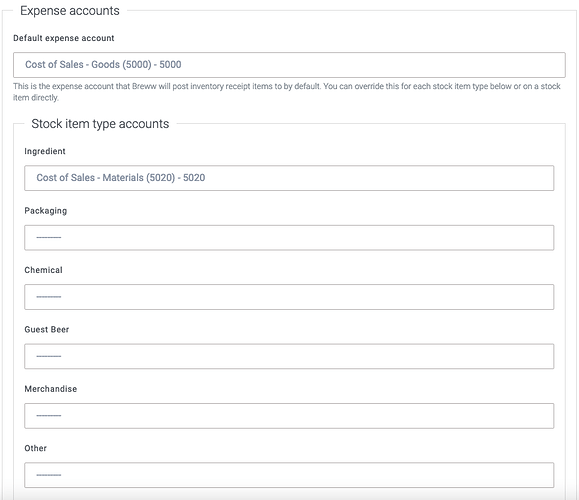The height and width of the screenshot is (500, 579).
Task: Open the Packaging account dropdown
Action: pyautogui.click(x=289, y=237)
